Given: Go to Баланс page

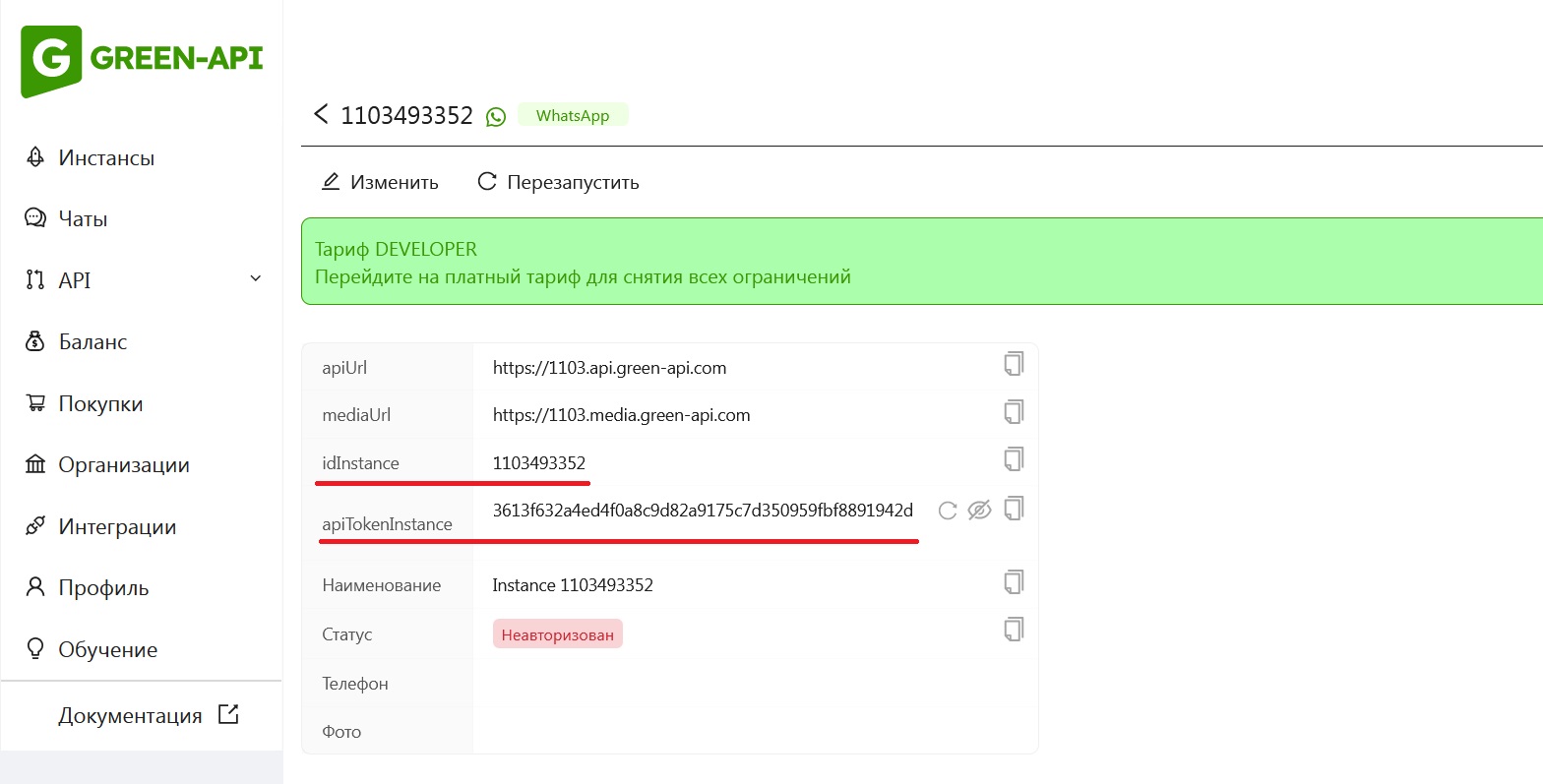Looking at the screenshot, I should point(93,342).
